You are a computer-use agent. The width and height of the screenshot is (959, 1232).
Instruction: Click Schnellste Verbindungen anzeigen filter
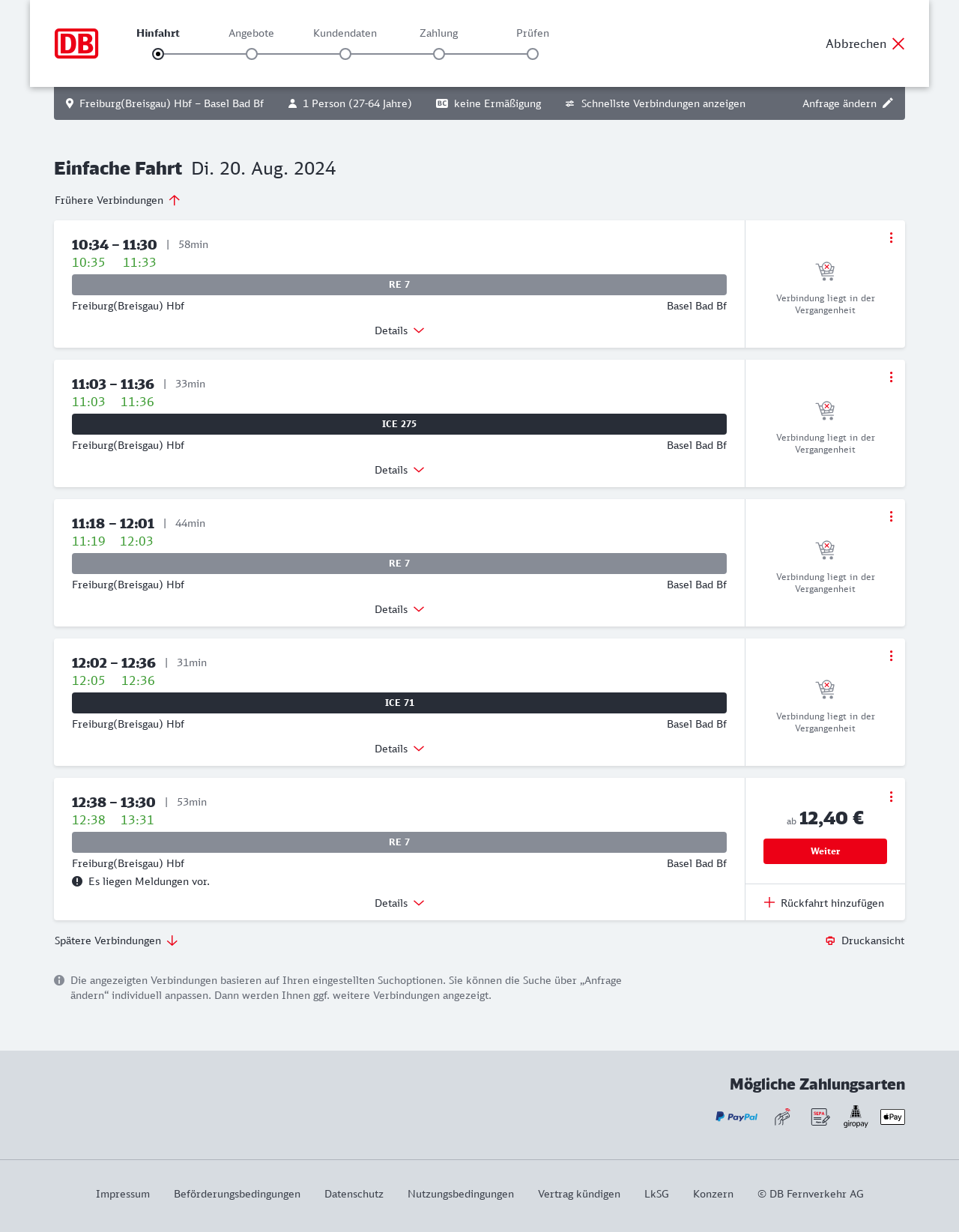[655, 103]
